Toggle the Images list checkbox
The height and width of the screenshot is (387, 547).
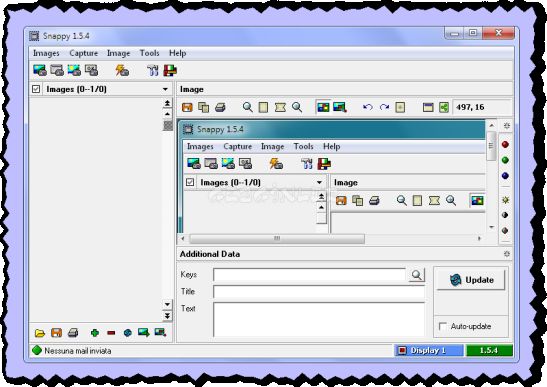(36, 89)
